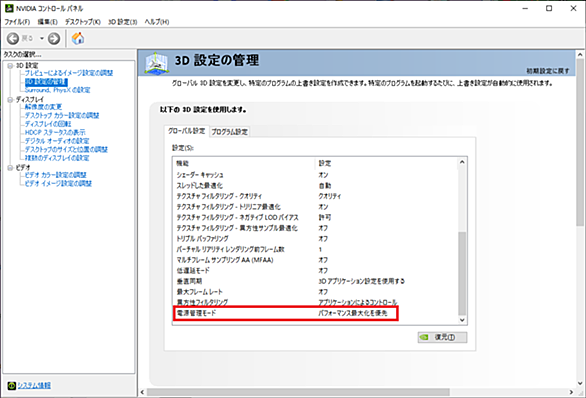Click the Forward arrow navigation icon
This screenshot has height=398, width=586.
pyautogui.click(x=54, y=38)
